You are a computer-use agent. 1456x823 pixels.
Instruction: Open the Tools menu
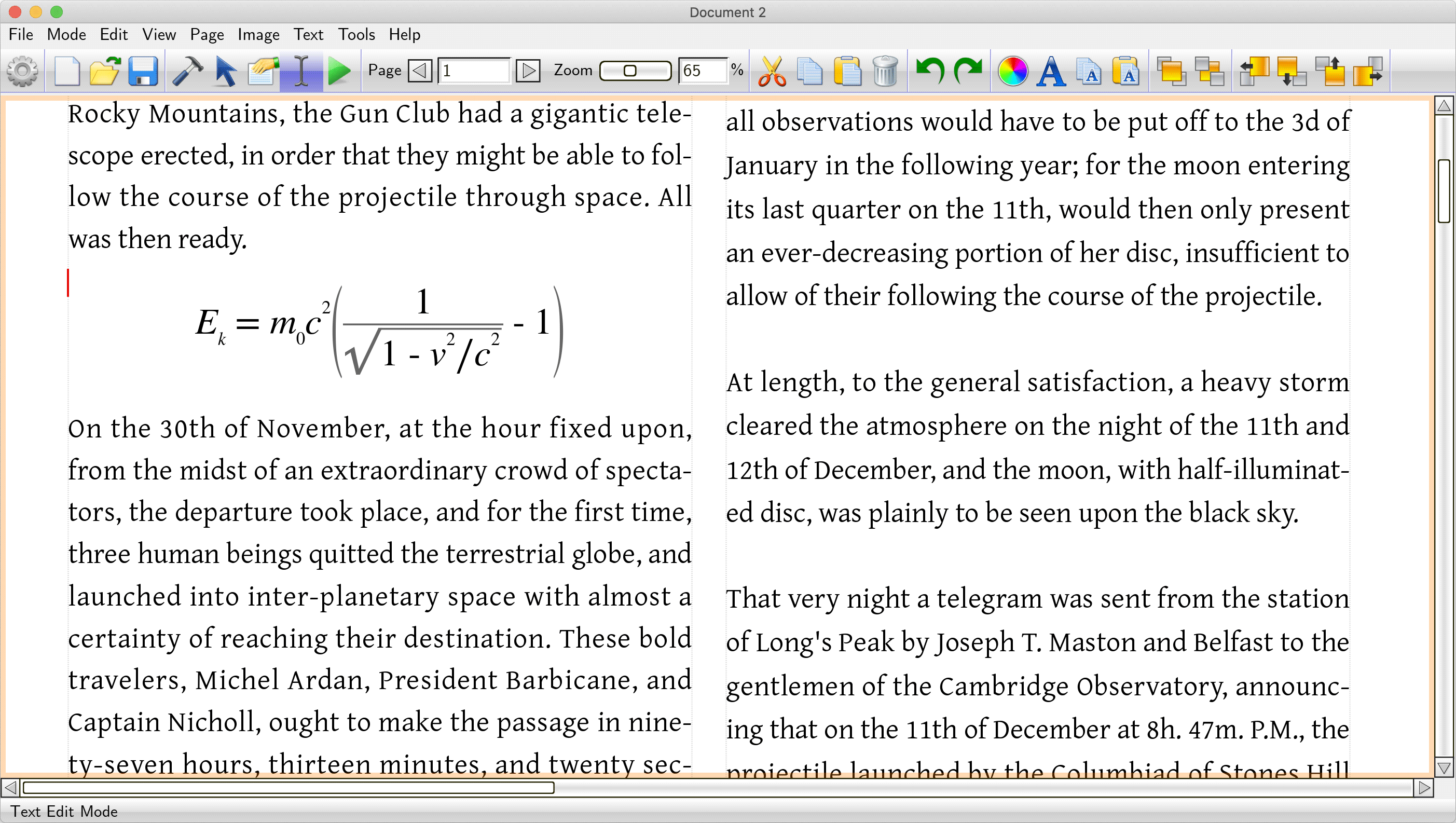click(356, 34)
